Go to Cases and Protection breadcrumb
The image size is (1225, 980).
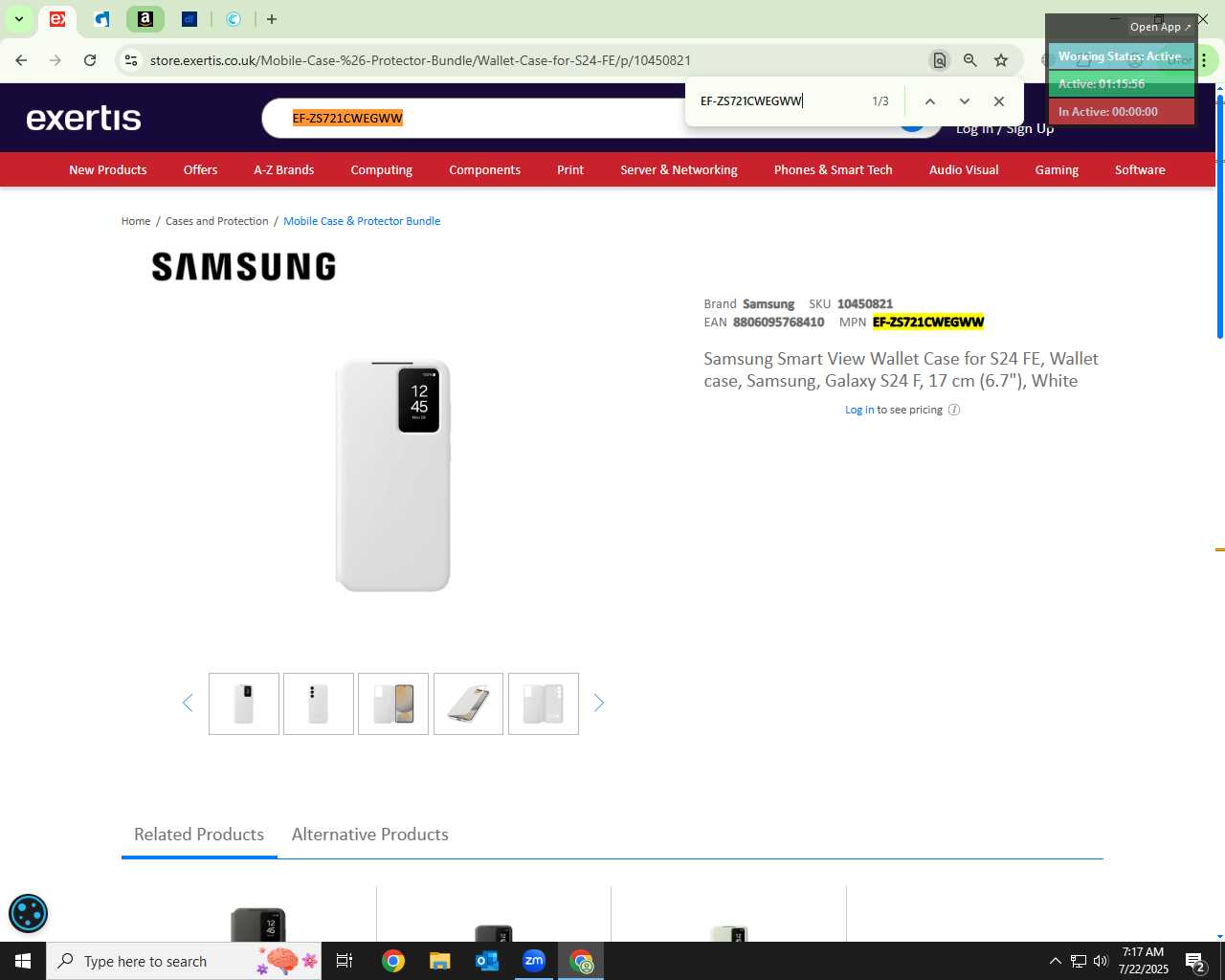tap(216, 221)
